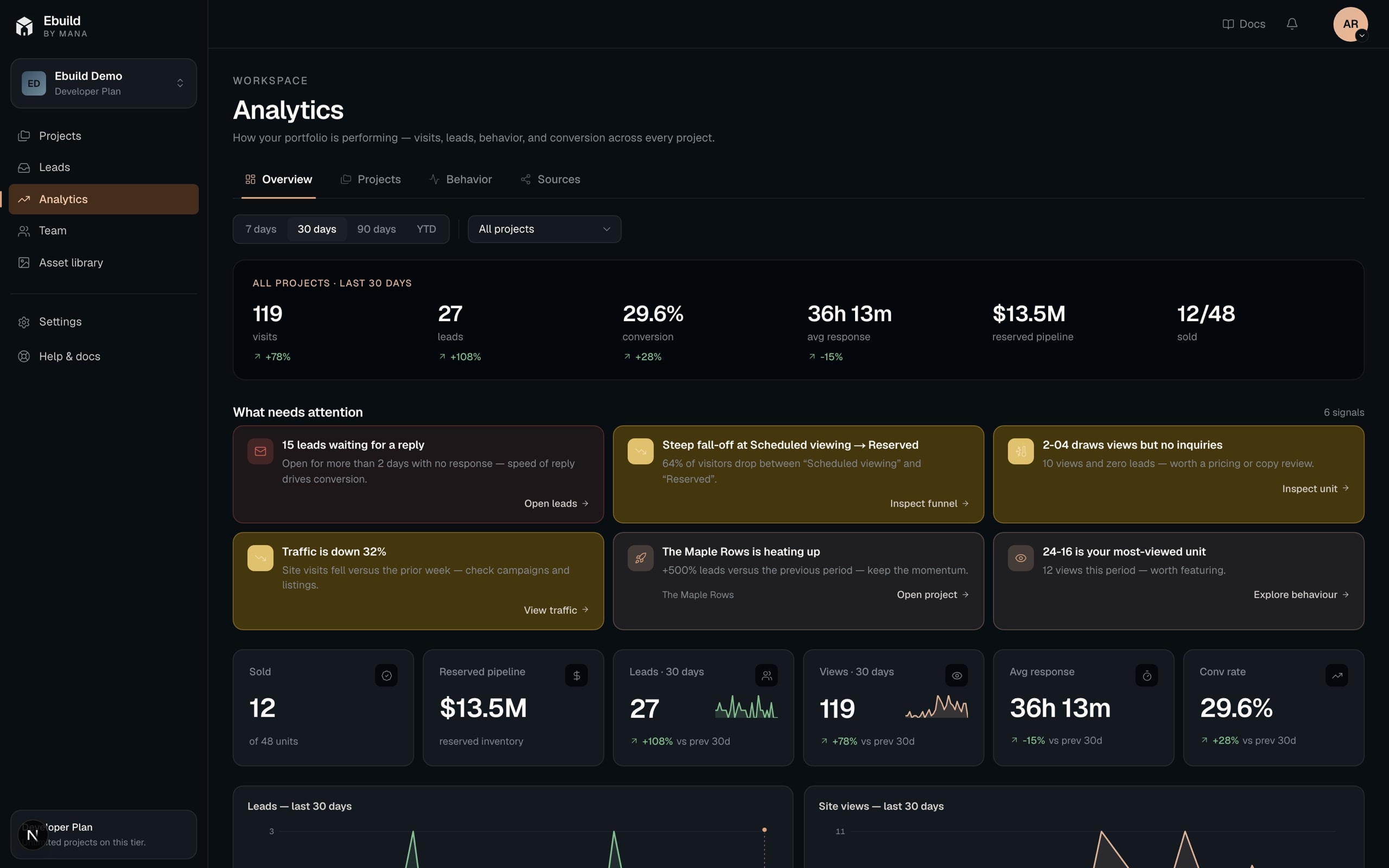Click icon on Traffic is down card

260,558
